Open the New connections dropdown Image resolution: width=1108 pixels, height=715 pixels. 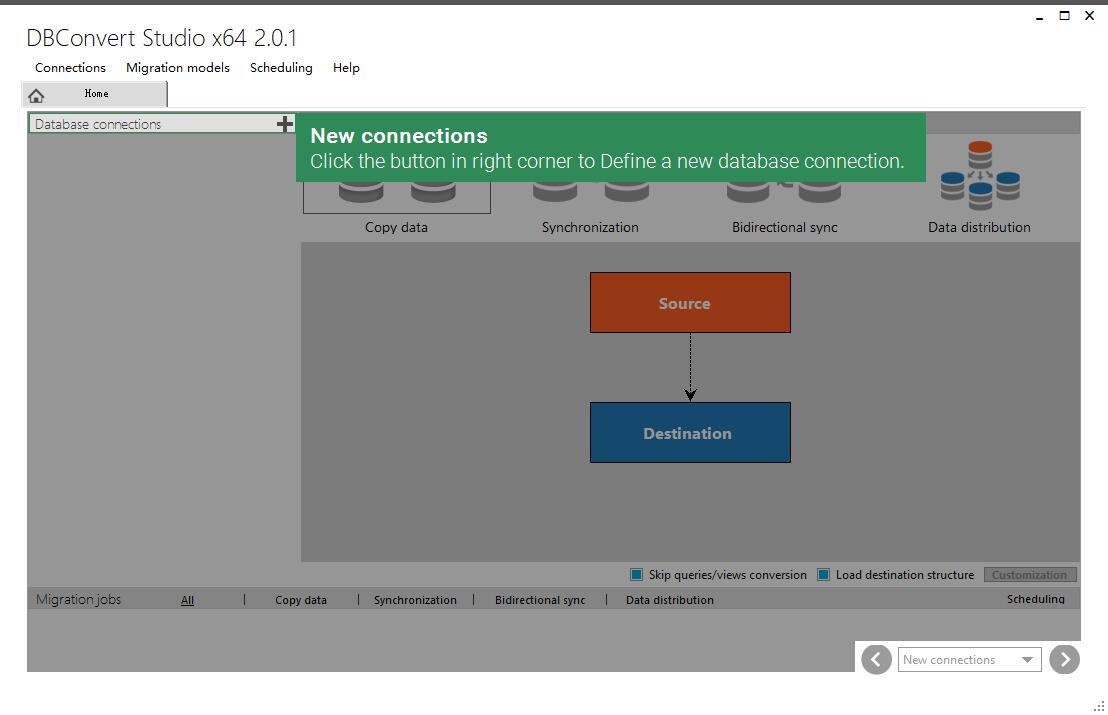pyautogui.click(x=1028, y=659)
